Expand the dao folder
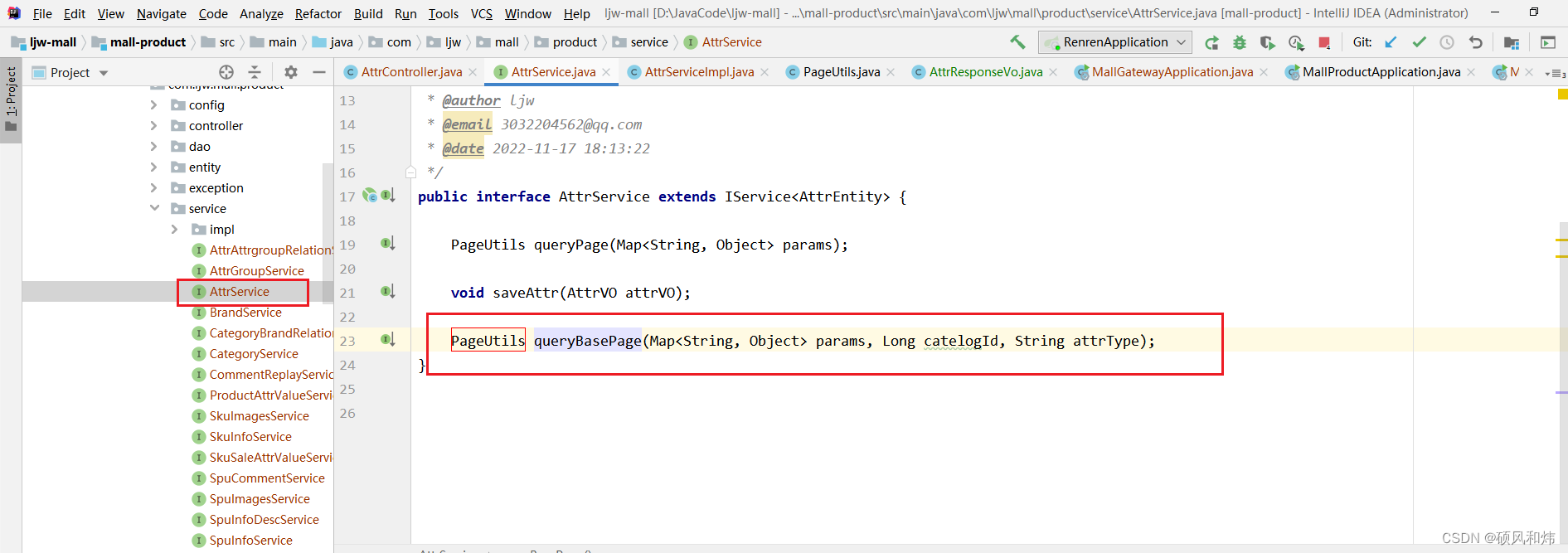The height and width of the screenshot is (553, 1568). point(154,146)
